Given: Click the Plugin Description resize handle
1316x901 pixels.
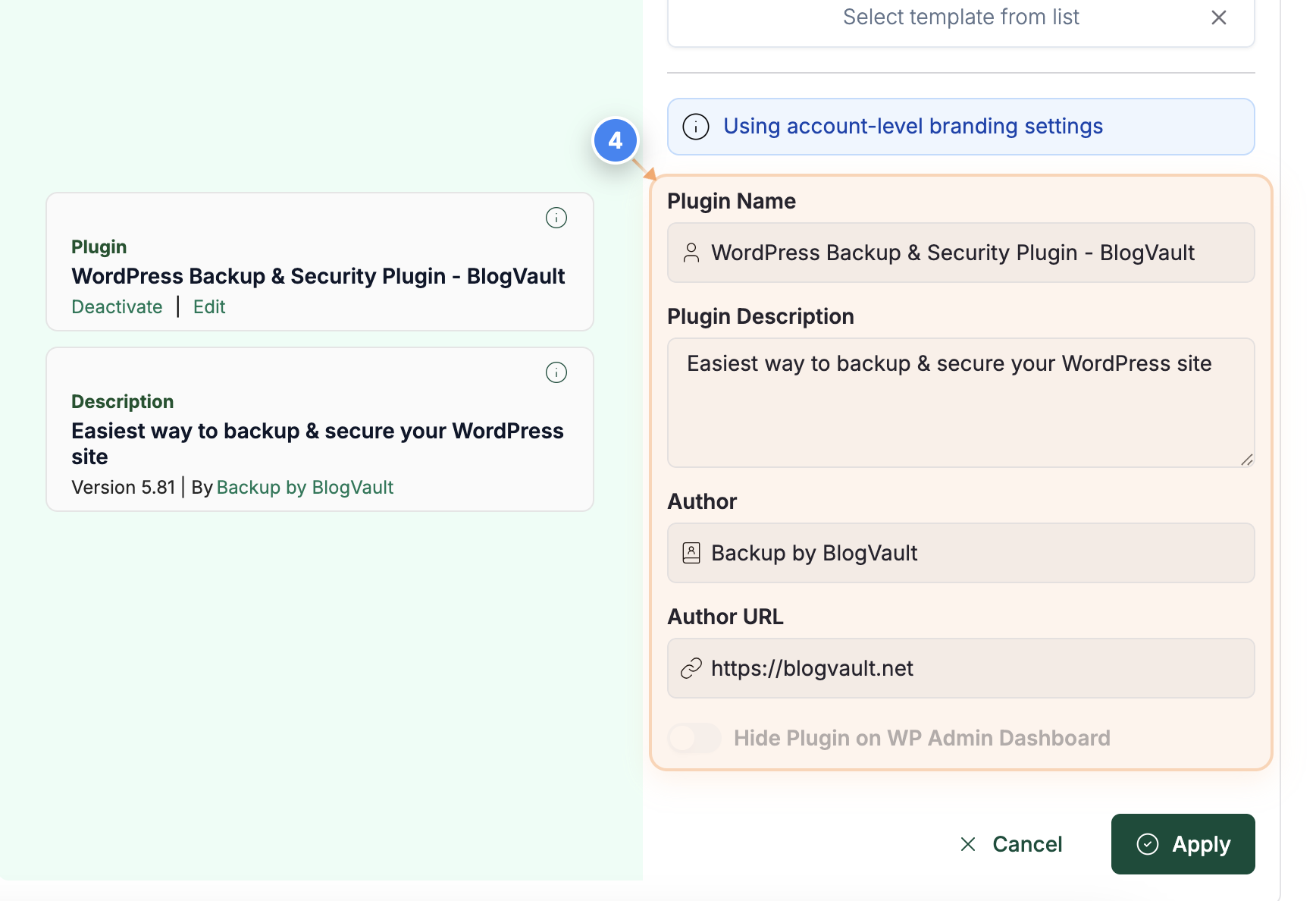Looking at the screenshot, I should [x=1246, y=459].
